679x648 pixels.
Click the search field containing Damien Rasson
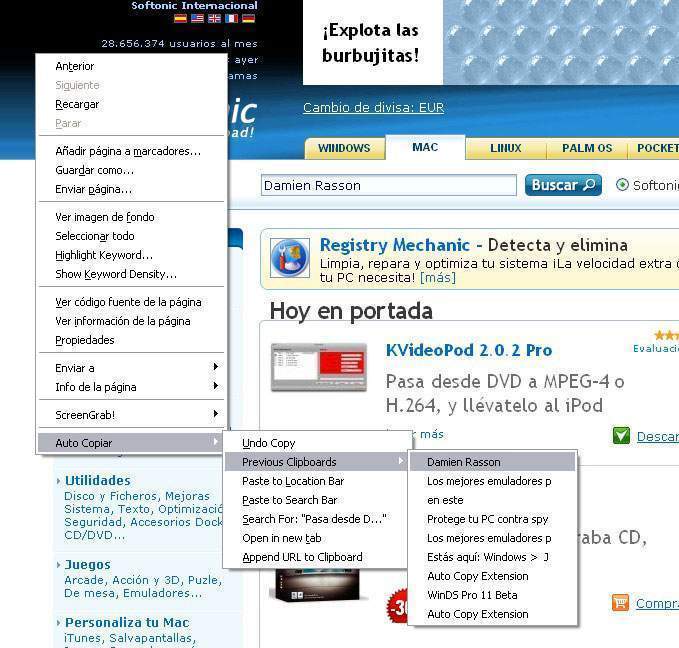[x=388, y=185]
